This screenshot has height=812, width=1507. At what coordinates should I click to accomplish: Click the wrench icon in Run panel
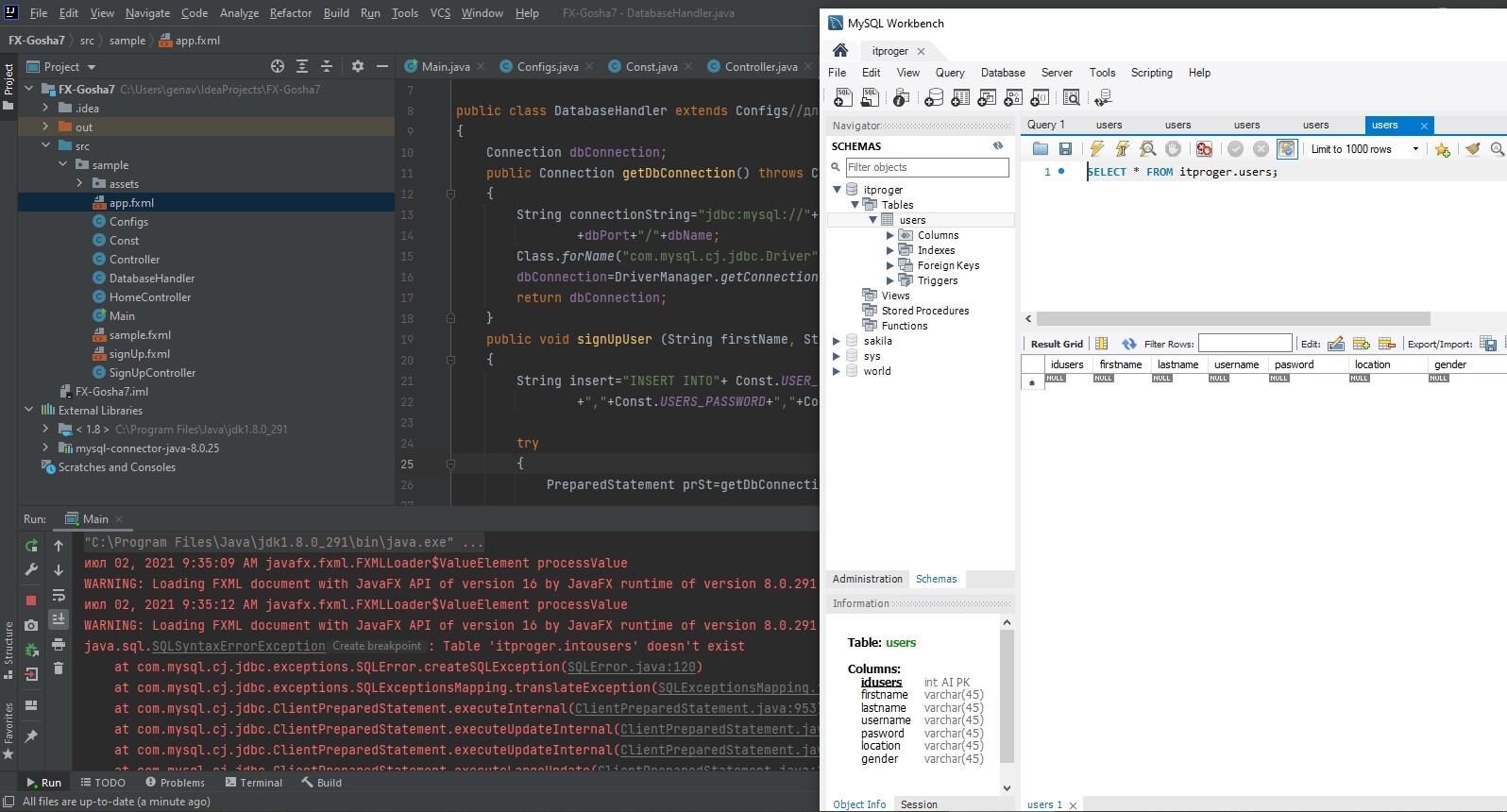[31, 570]
